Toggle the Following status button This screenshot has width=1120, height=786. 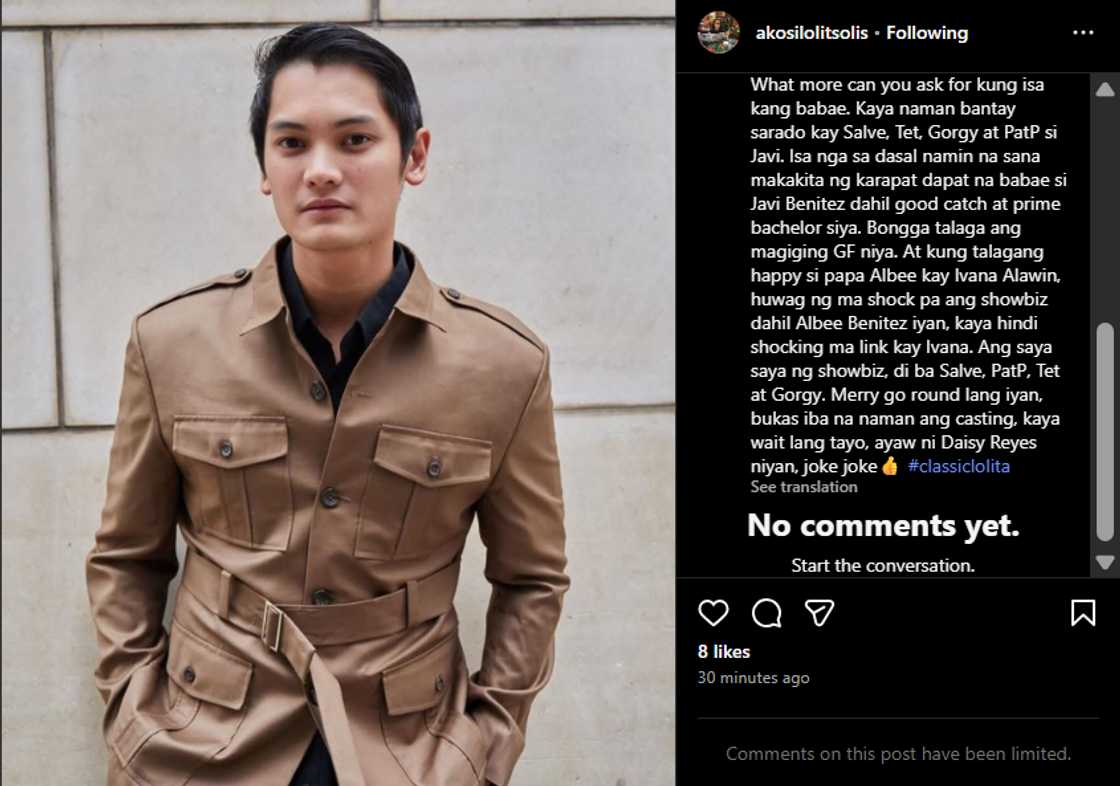pos(927,33)
